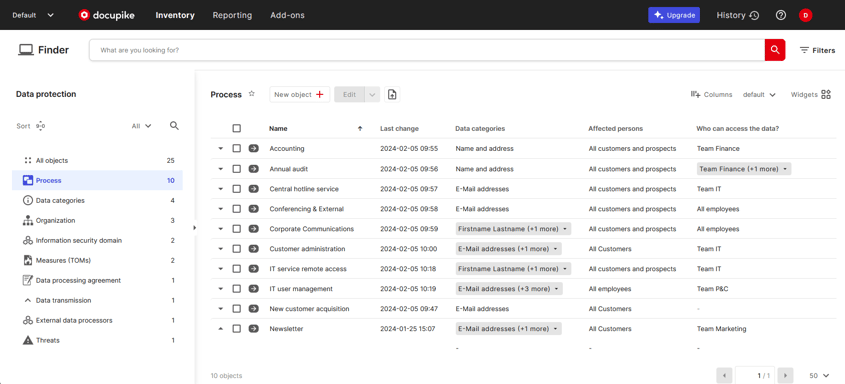Sort by the Last change column header
845x384 pixels.
click(399, 129)
